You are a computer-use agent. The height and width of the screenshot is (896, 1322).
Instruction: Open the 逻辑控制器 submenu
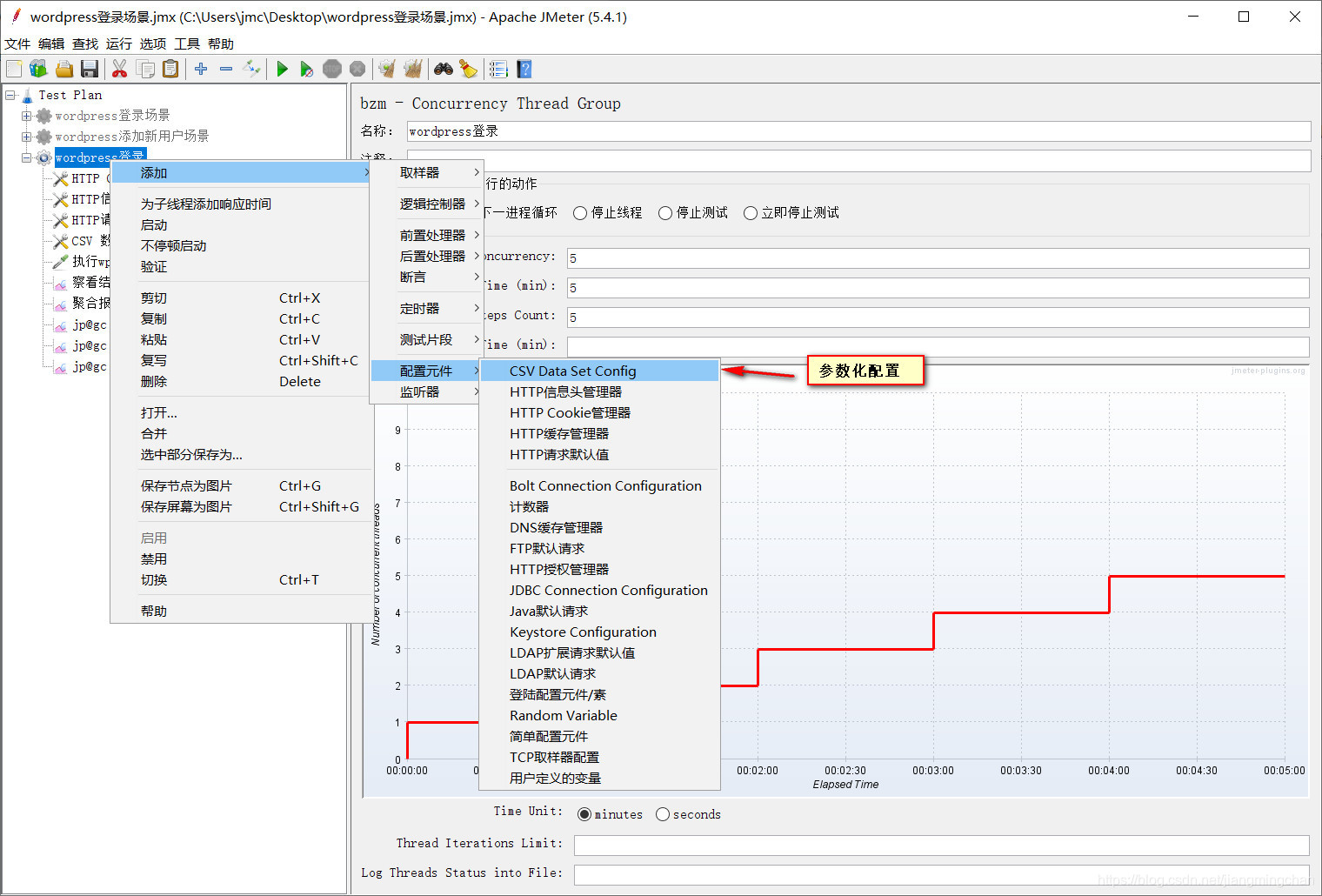(x=425, y=204)
